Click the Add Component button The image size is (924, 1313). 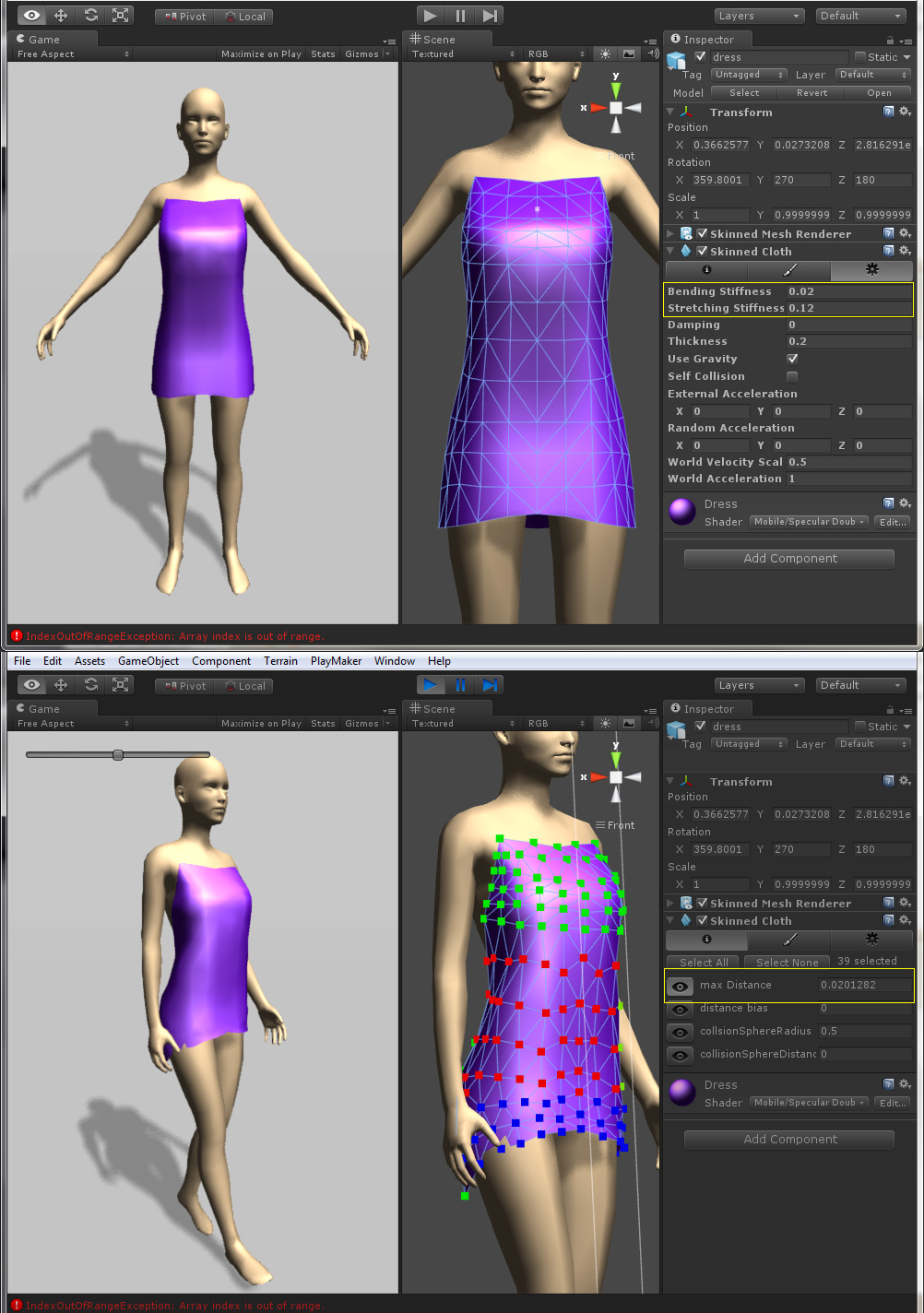(788, 558)
